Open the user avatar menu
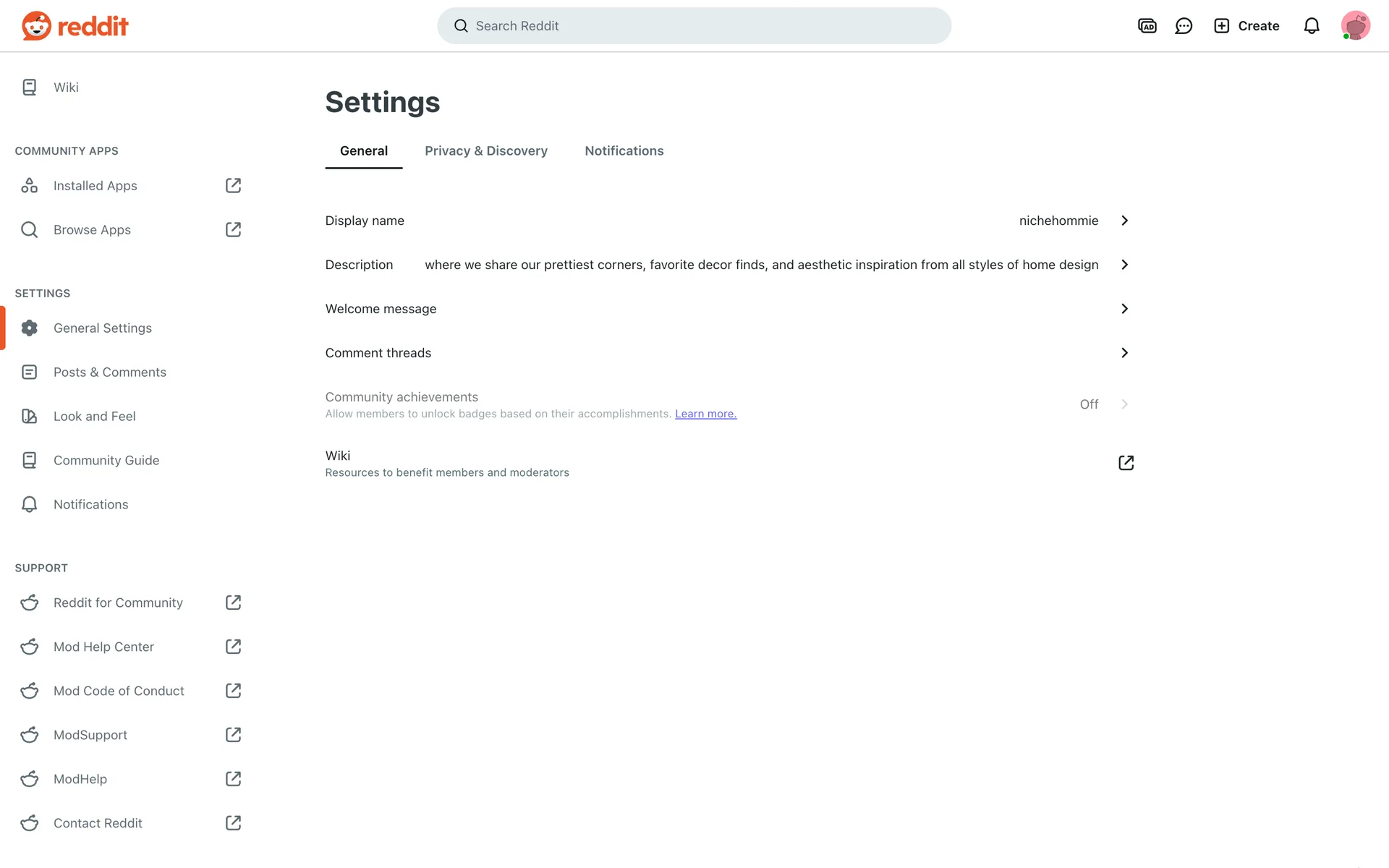1389x868 pixels. [1355, 26]
